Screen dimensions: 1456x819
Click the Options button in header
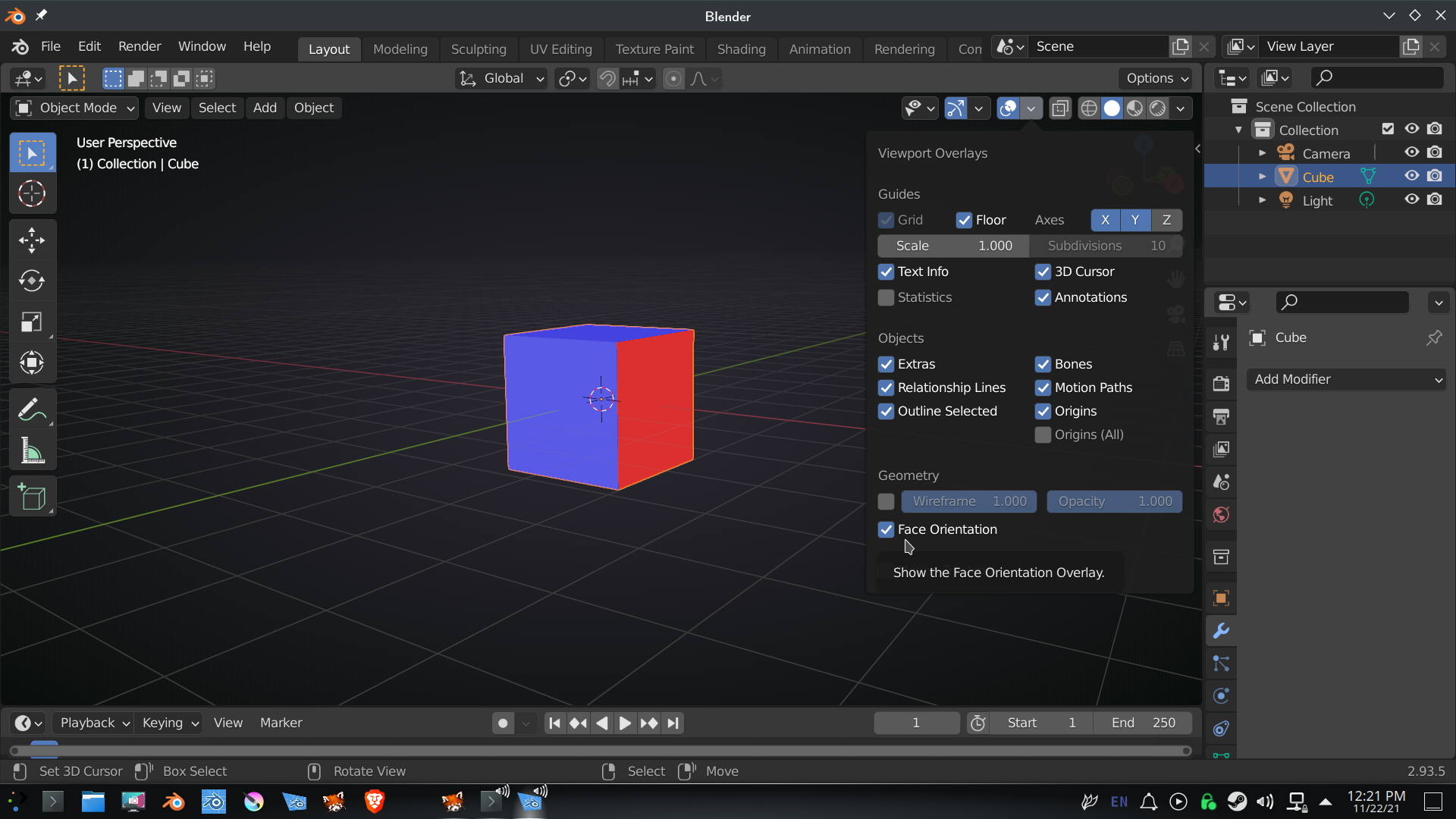click(1156, 78)
